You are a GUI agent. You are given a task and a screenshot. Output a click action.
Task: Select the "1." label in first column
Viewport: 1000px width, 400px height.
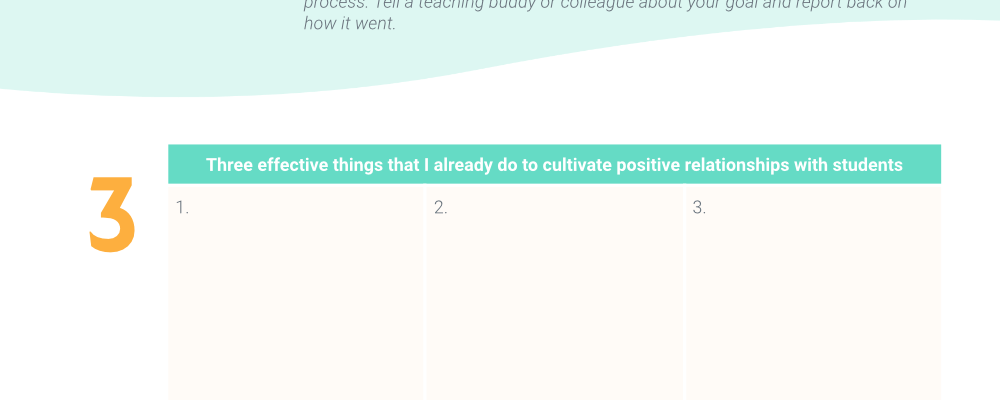[182, 207]
